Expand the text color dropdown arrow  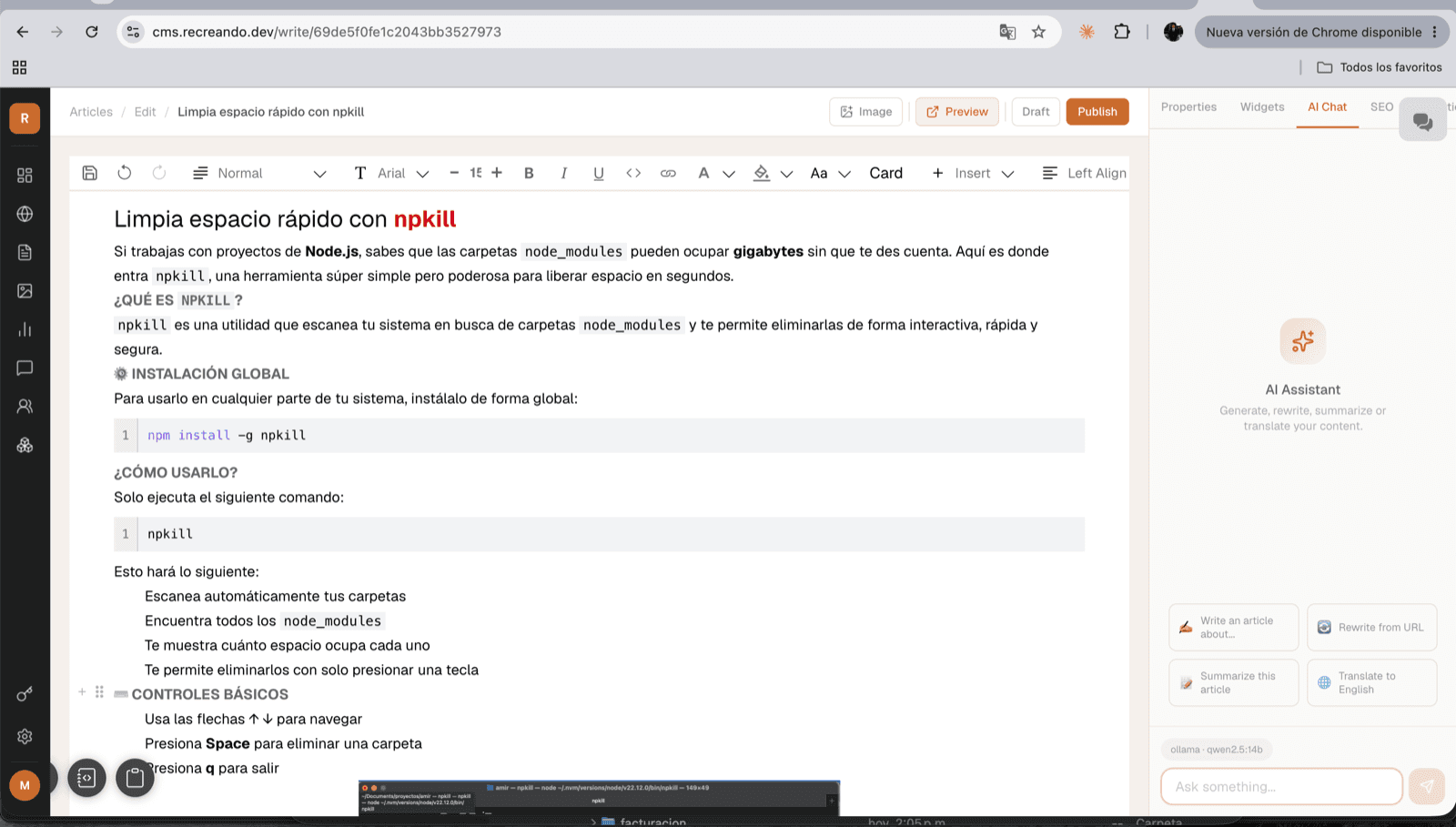[729, 174]
